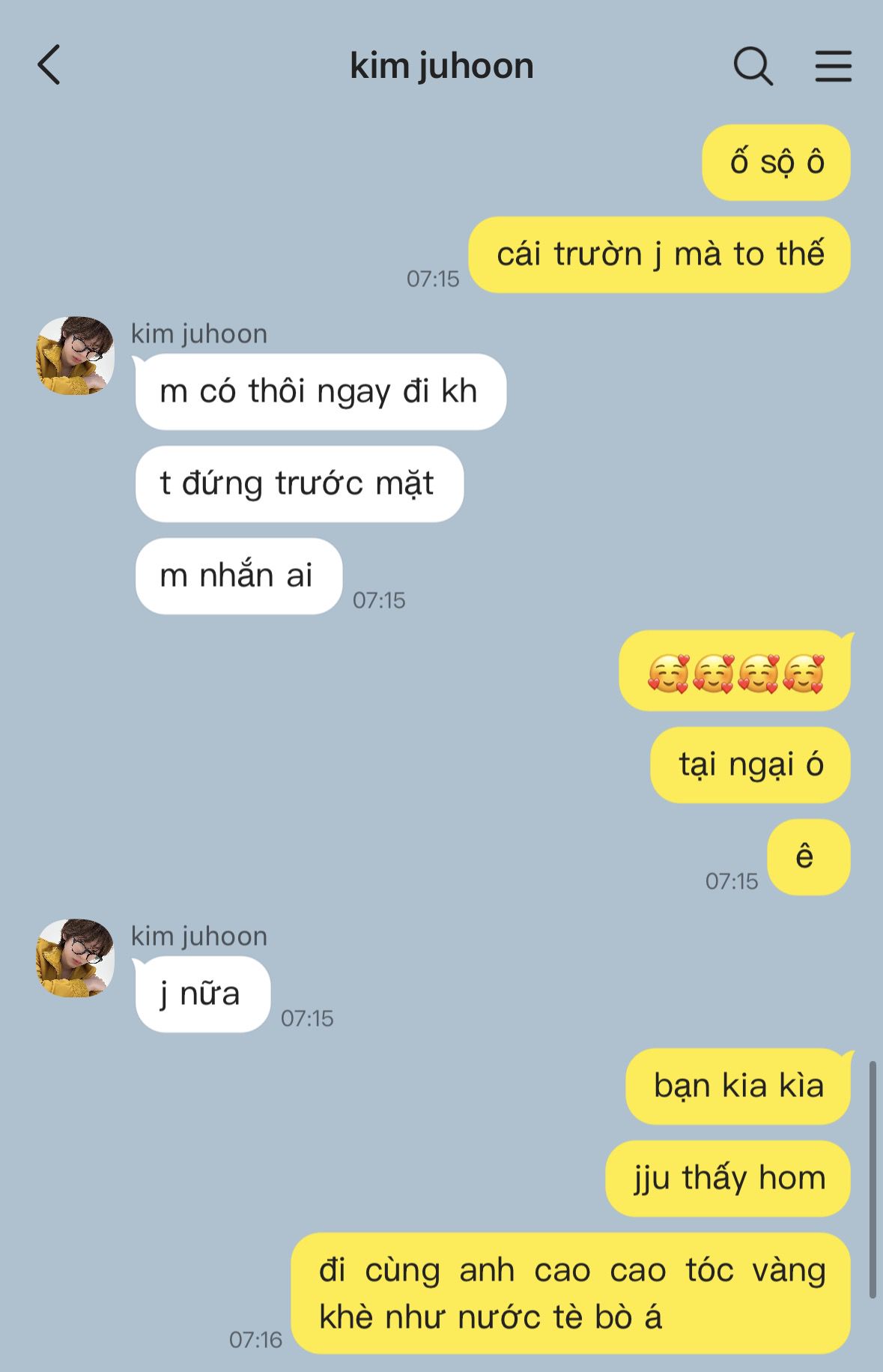This screenshot has height=1372, width=883.
Task: Select the long 'đi cùng anh cao cao' message
Action: point(571,1293)
